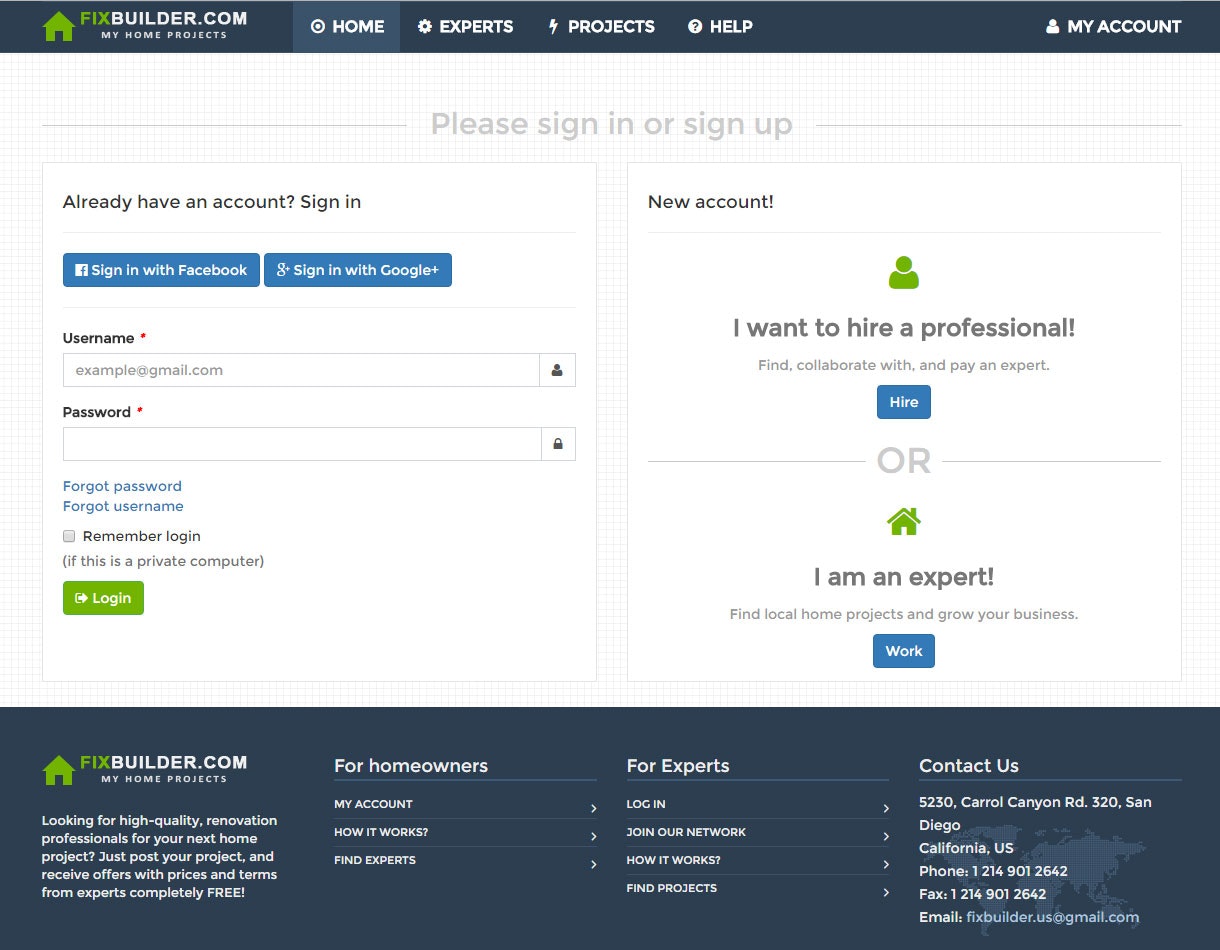Click arrow next to Find Experts

click(593, 864)
